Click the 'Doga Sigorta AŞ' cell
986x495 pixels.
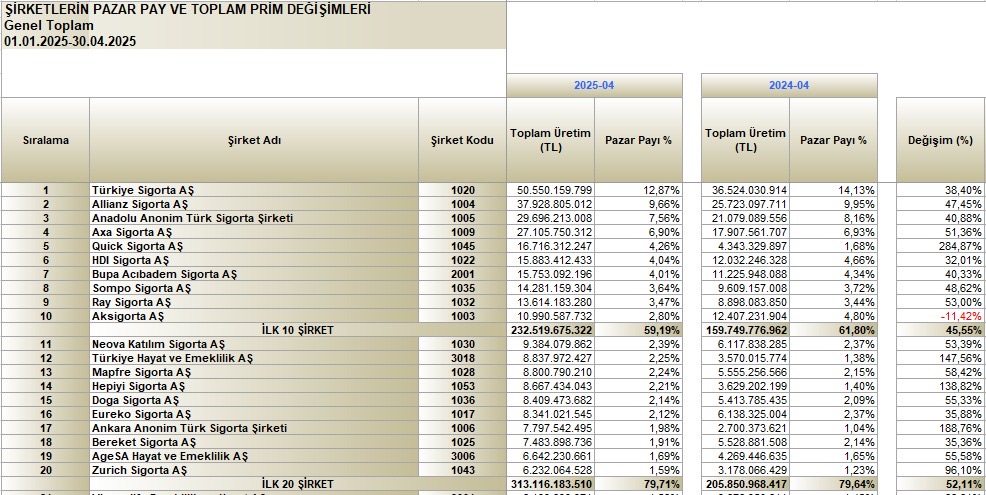click(x=254, y=400)
